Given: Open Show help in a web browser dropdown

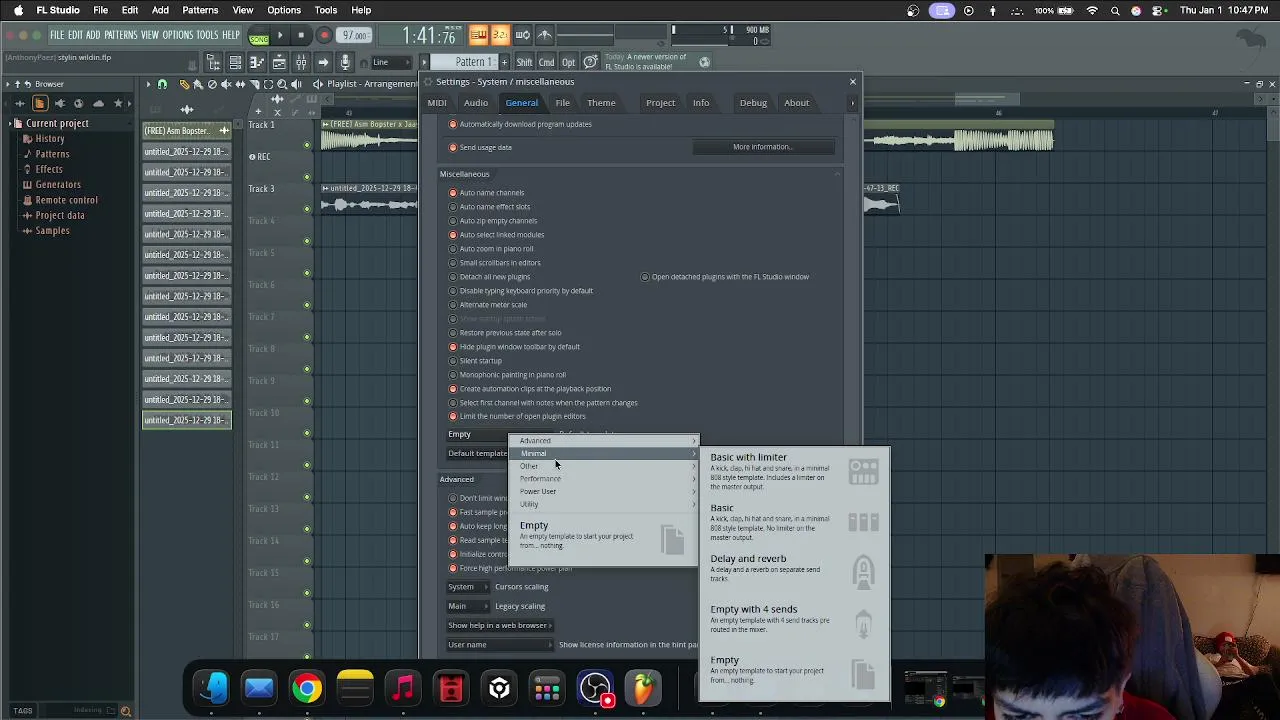Looking at the screenshot, I should 500,625.
